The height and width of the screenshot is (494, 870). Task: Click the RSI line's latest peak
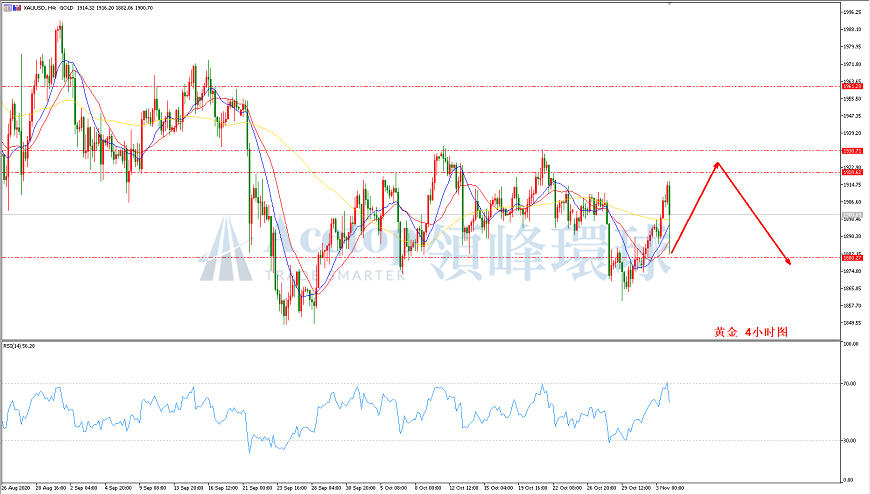(x=667, y=382)
